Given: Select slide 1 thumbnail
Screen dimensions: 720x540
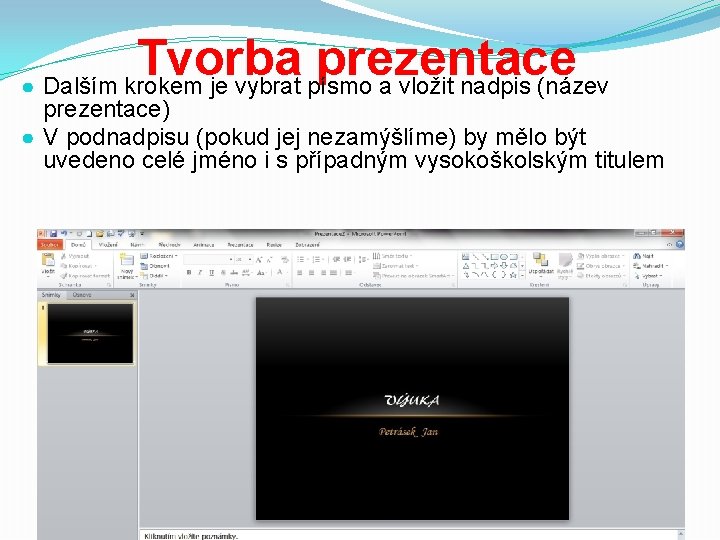Looking at the screenshot, I should coord(90,333).
